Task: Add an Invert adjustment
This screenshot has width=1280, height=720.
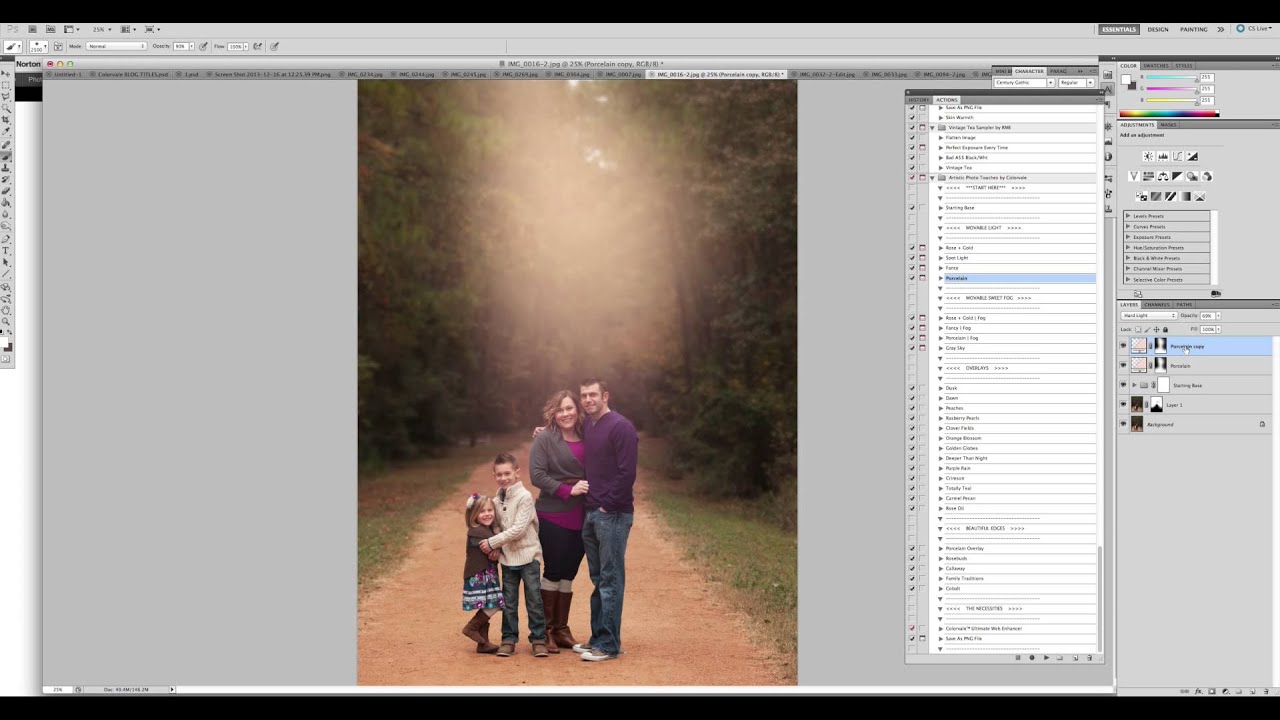Action: point(1143,197)
